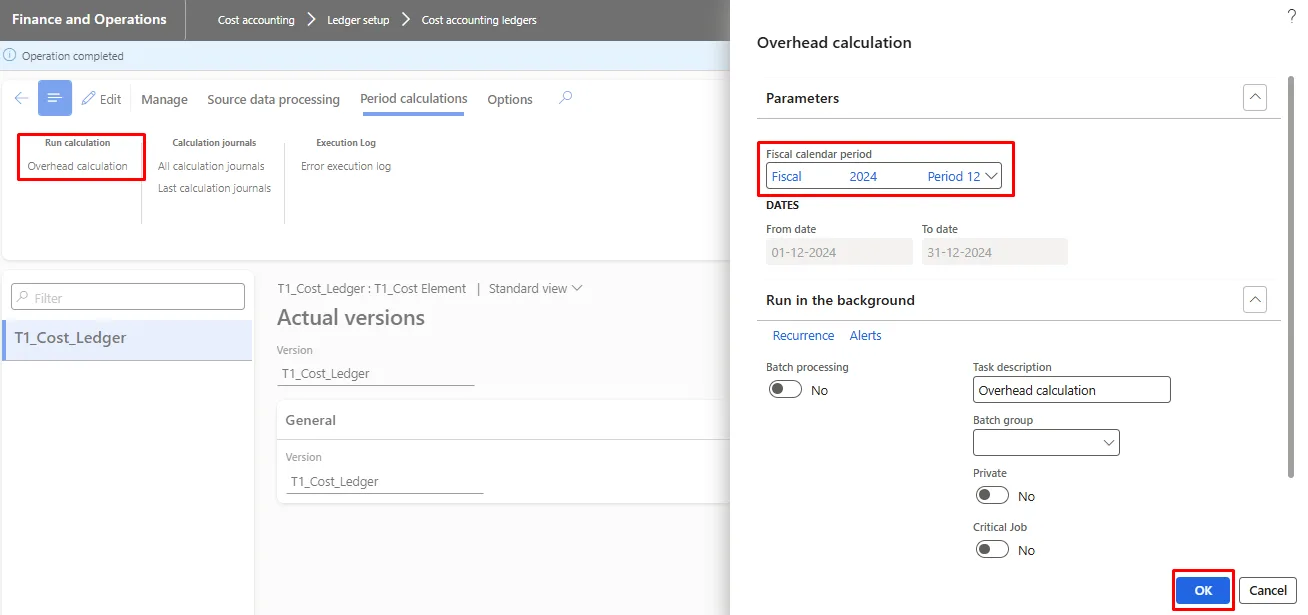The height and width of the screenshot is (615, 1308).
Task: Open the Options tab
Action: tap(510, 99)
